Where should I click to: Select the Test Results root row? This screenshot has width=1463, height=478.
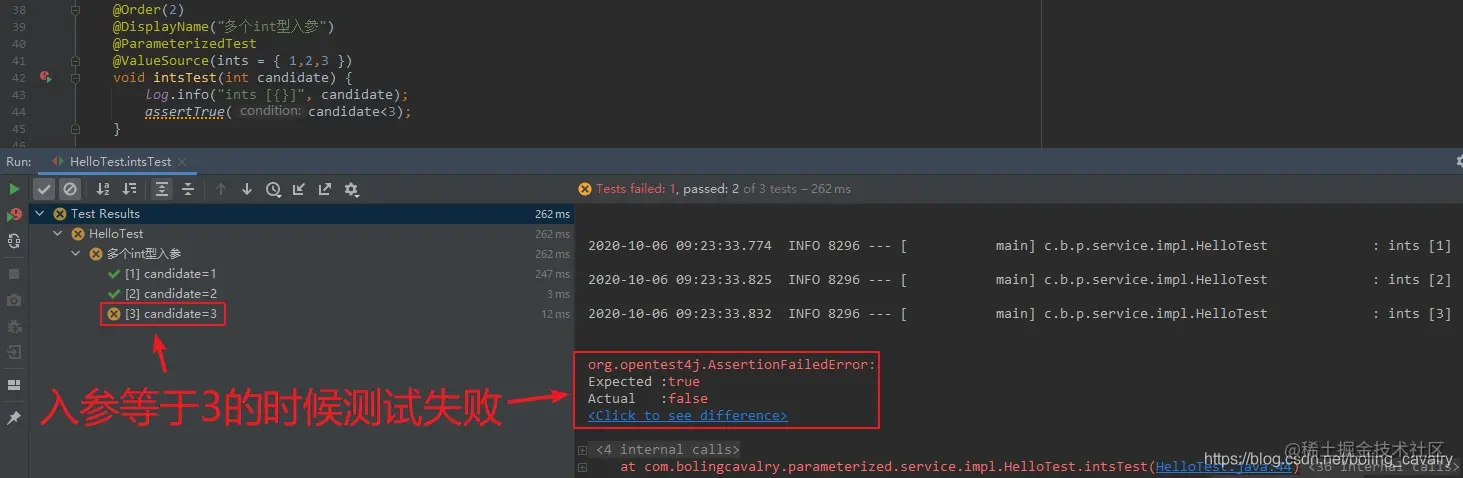click(x=302, y=213)
